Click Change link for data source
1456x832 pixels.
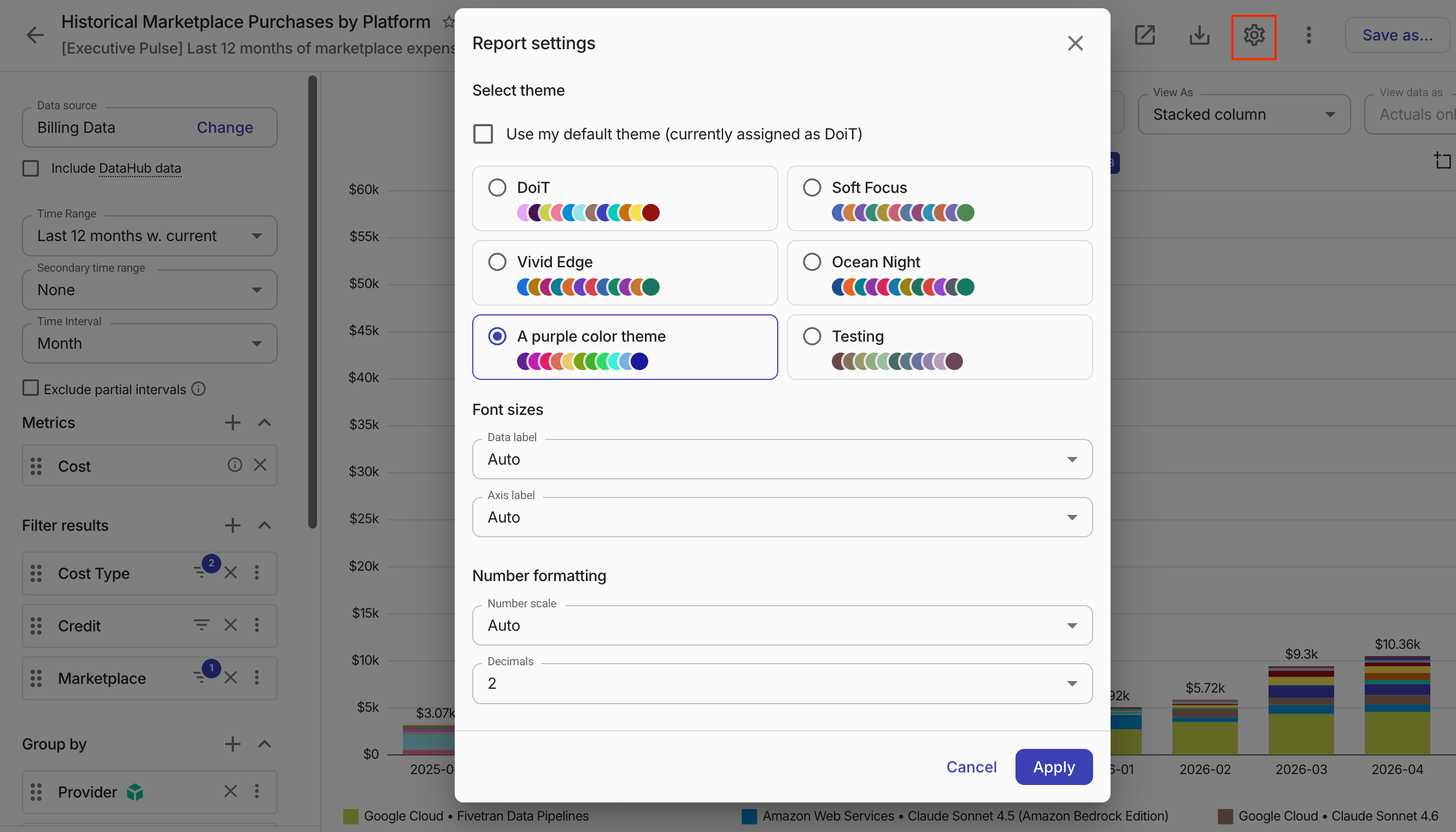[x=225, y=127]
